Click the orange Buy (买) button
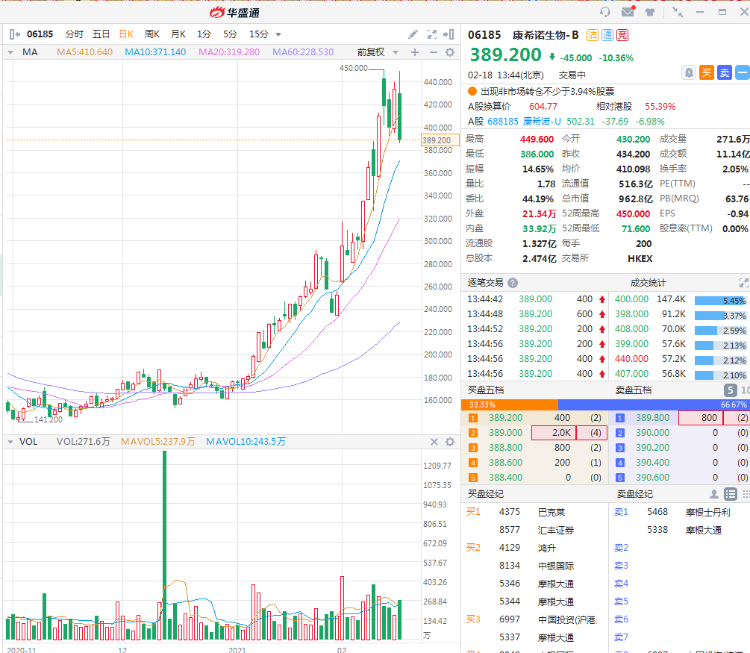The image size is (750, 653). [706, 73]
